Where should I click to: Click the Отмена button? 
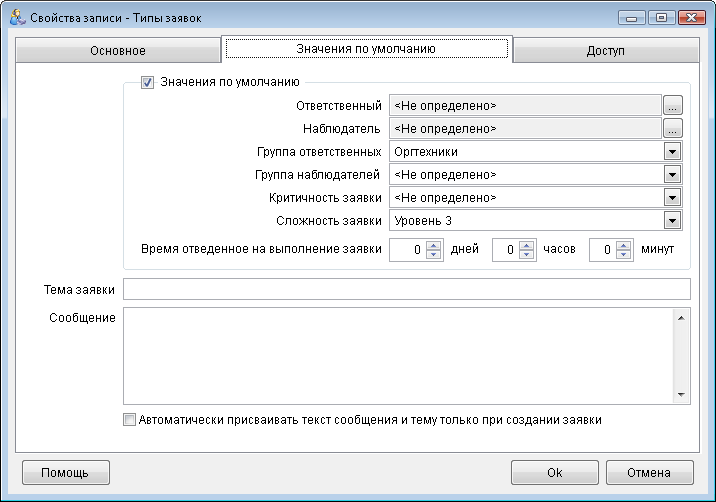tap(647, 472)
